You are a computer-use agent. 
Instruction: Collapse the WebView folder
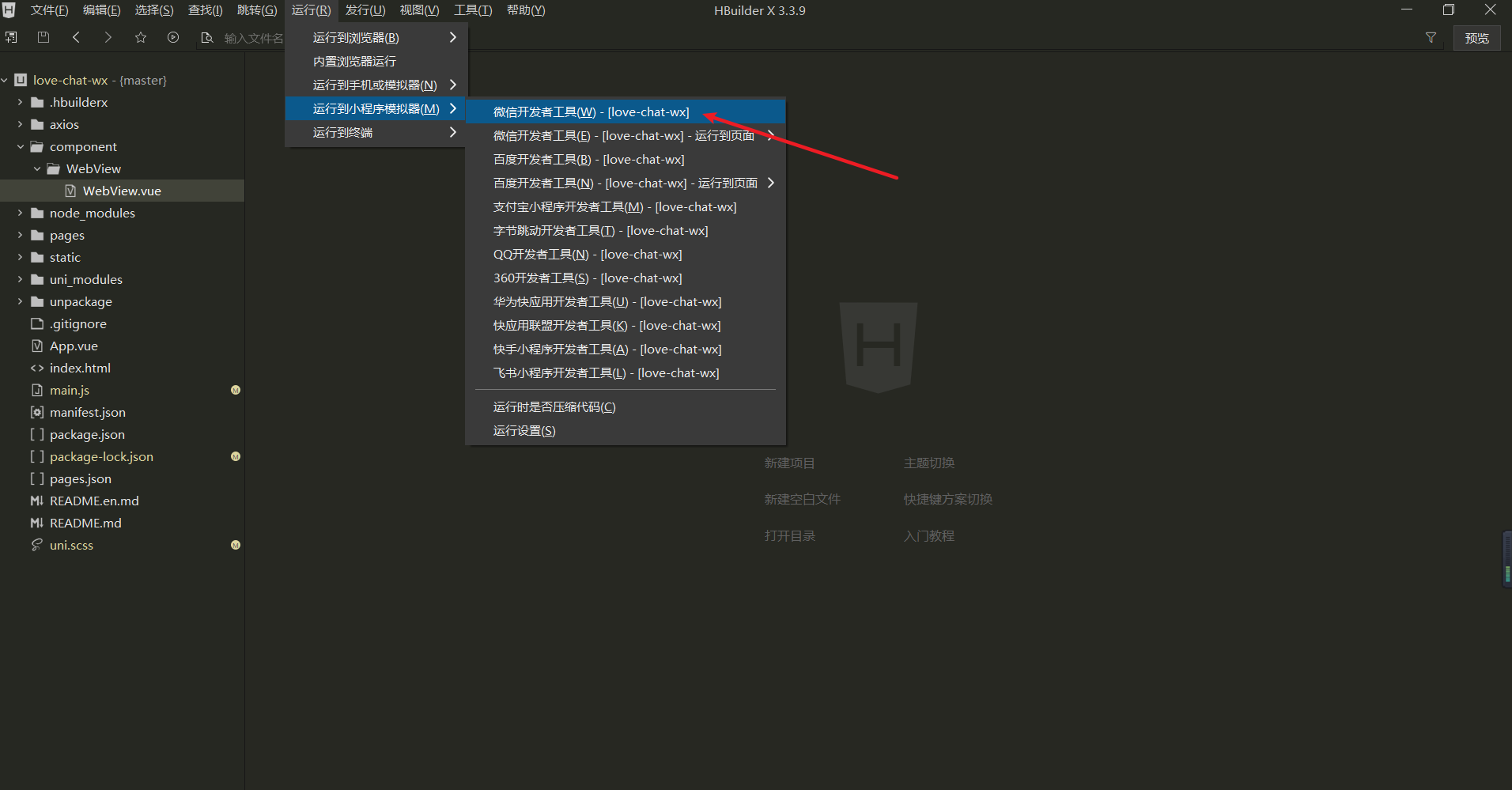tap(36, 168)
